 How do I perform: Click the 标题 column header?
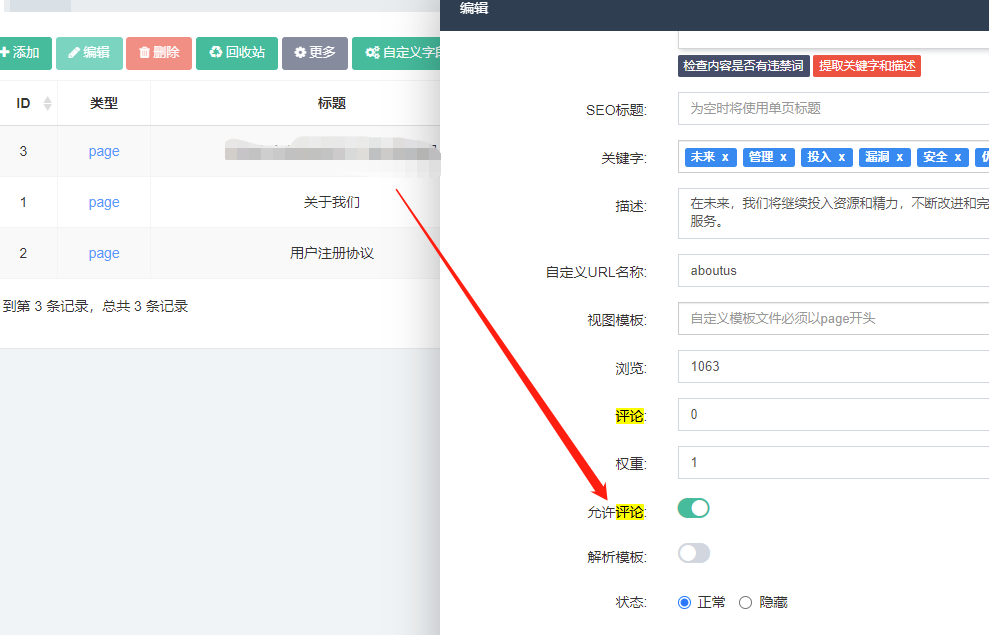click(332, 103)
